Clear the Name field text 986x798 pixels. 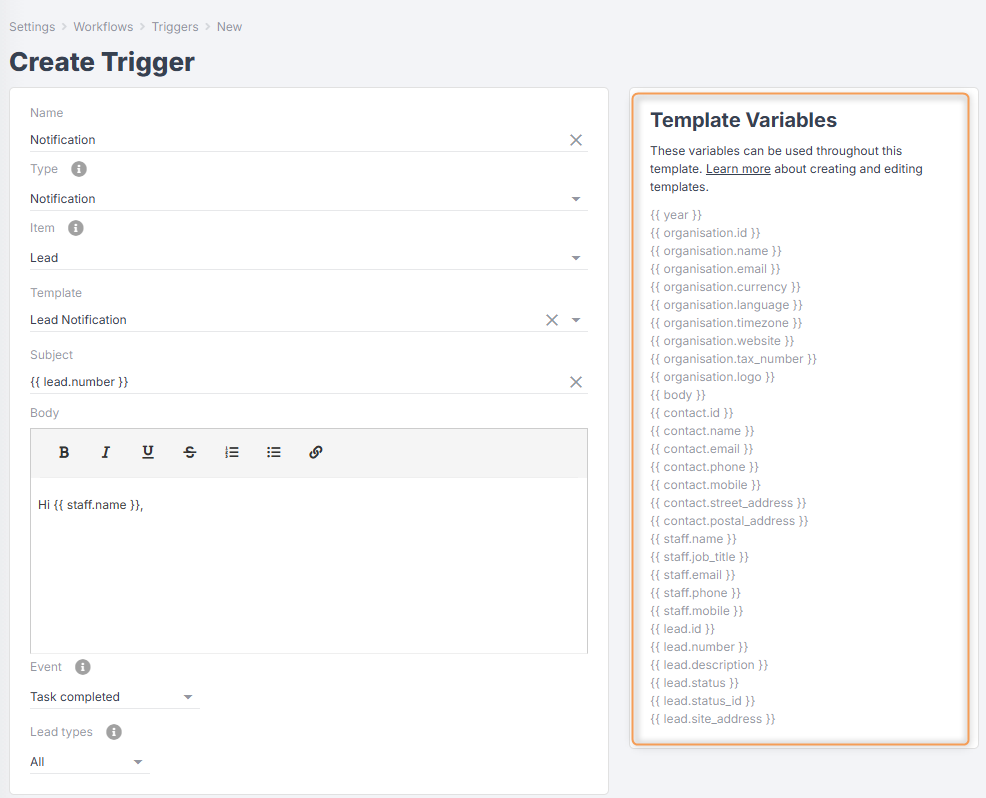click(576, 140)
